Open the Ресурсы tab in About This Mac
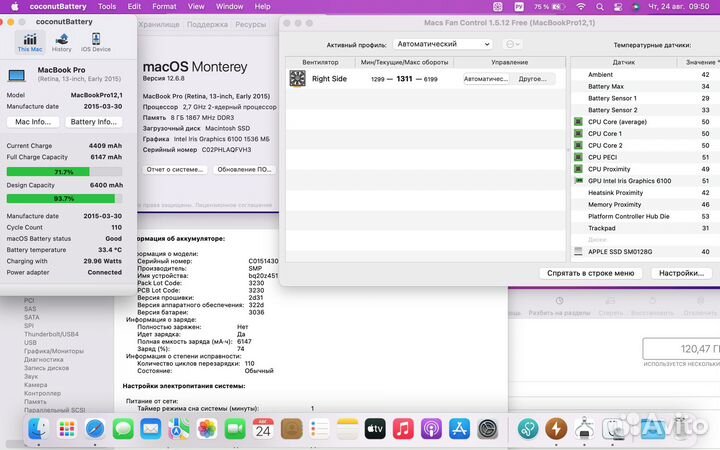The width and height of the screenshot is (720, 450). tap(251, 24)
